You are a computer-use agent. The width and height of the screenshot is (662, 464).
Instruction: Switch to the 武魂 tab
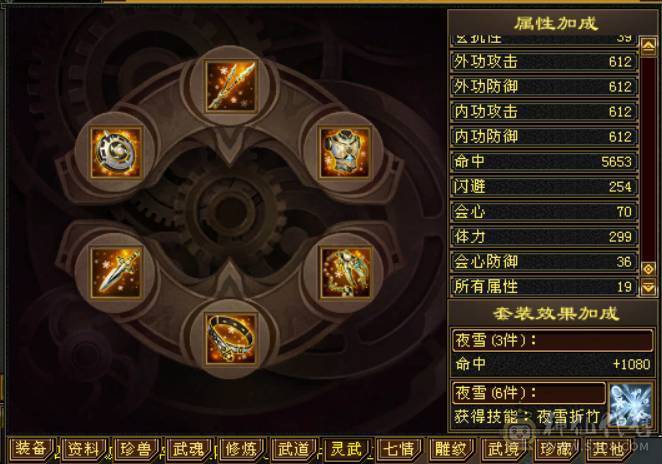tap(189, 448)
